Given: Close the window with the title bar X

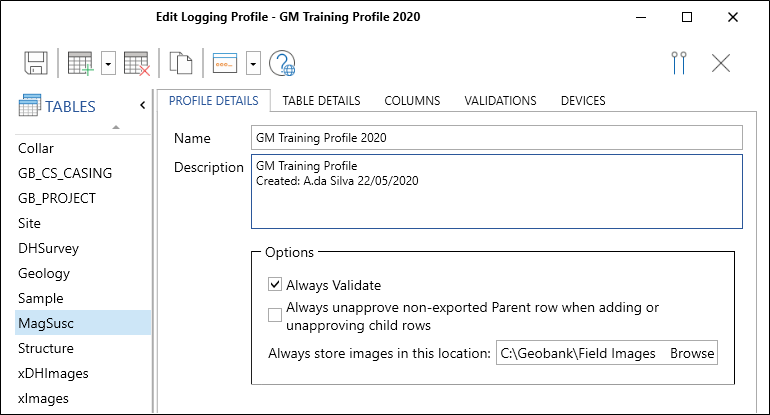Looking at the screenshot, I should click(733, 17).
